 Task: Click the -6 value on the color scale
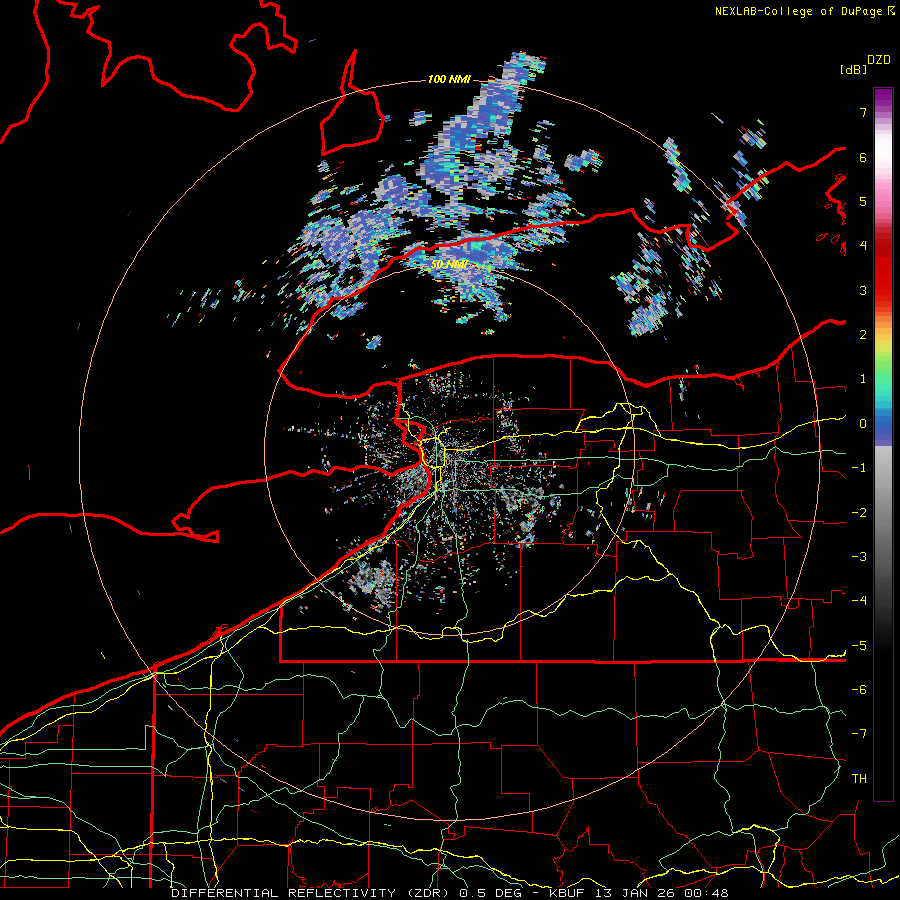pyautogui.click(x=859, y=690)
